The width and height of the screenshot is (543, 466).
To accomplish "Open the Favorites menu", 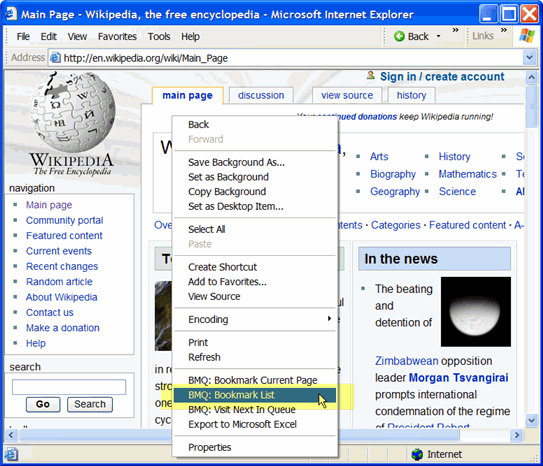I will click(x=117, y=36).
